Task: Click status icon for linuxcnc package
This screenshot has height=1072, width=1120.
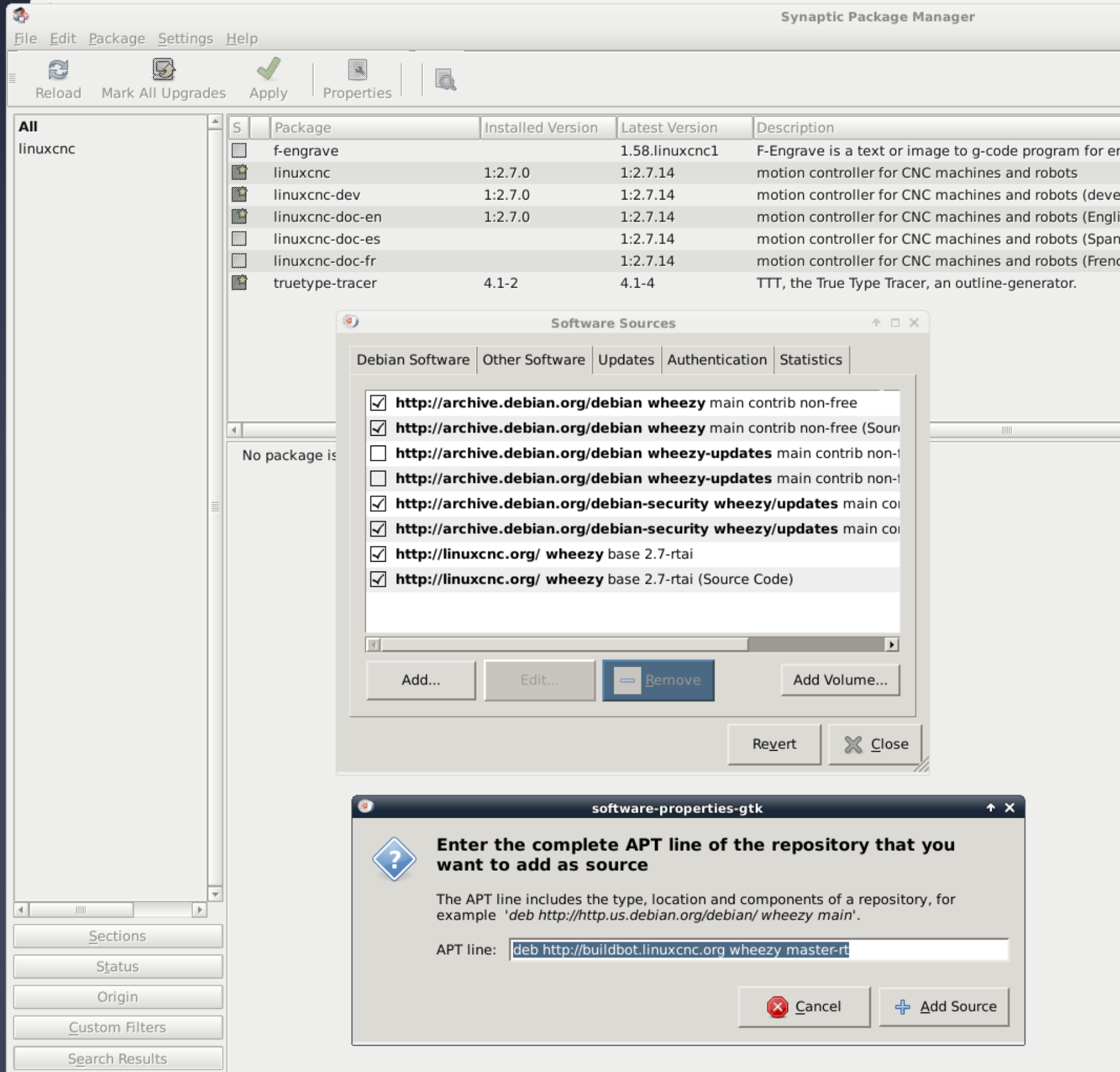Action: coord(239,173)
